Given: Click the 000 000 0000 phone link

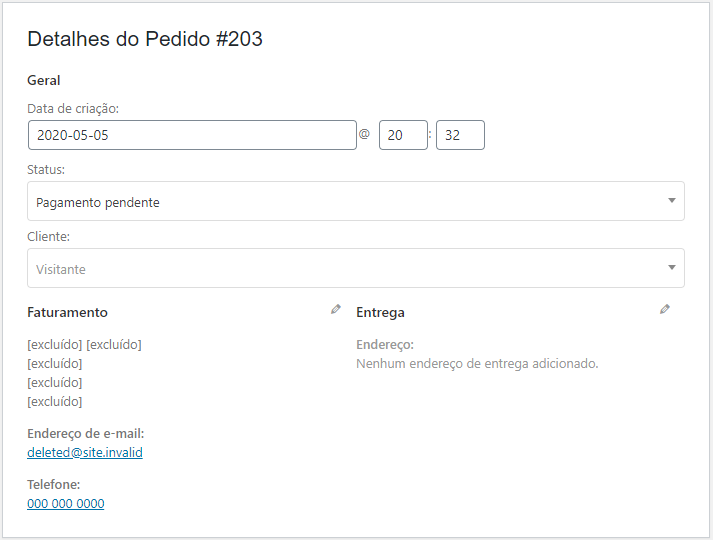Looking at the screenshot, I should coord(66,504).
